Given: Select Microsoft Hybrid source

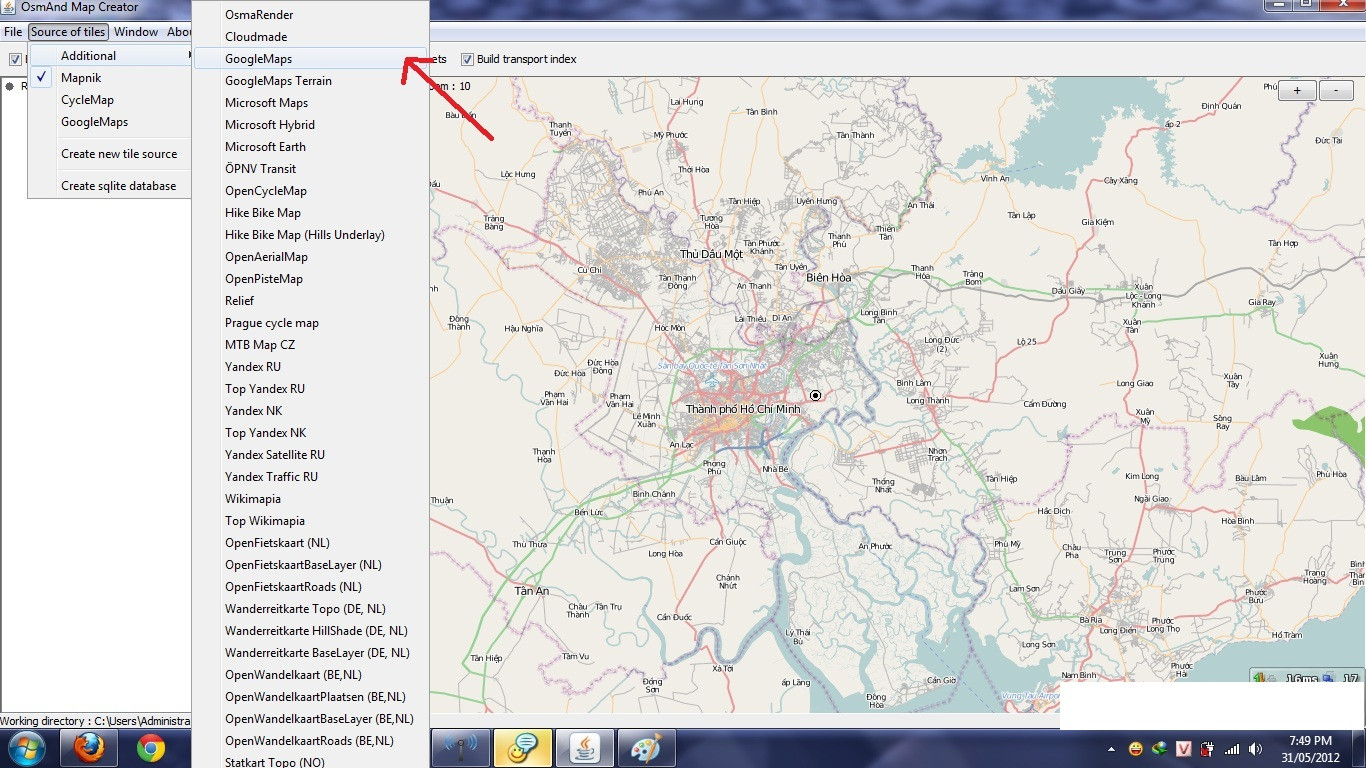Looking at the screenshot, I should coord(311,125).
